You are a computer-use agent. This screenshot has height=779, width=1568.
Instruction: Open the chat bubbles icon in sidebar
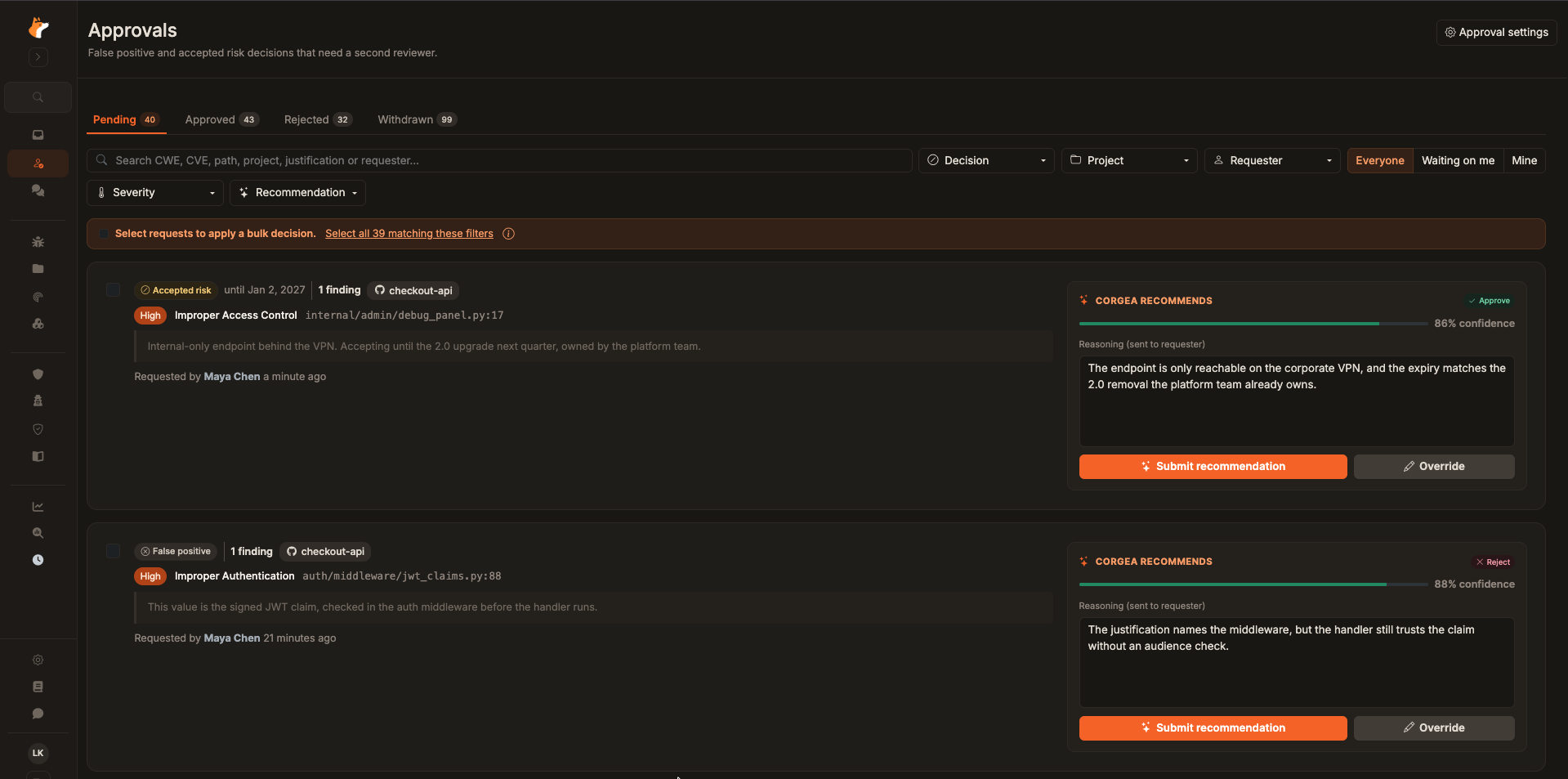coord(38,190)
